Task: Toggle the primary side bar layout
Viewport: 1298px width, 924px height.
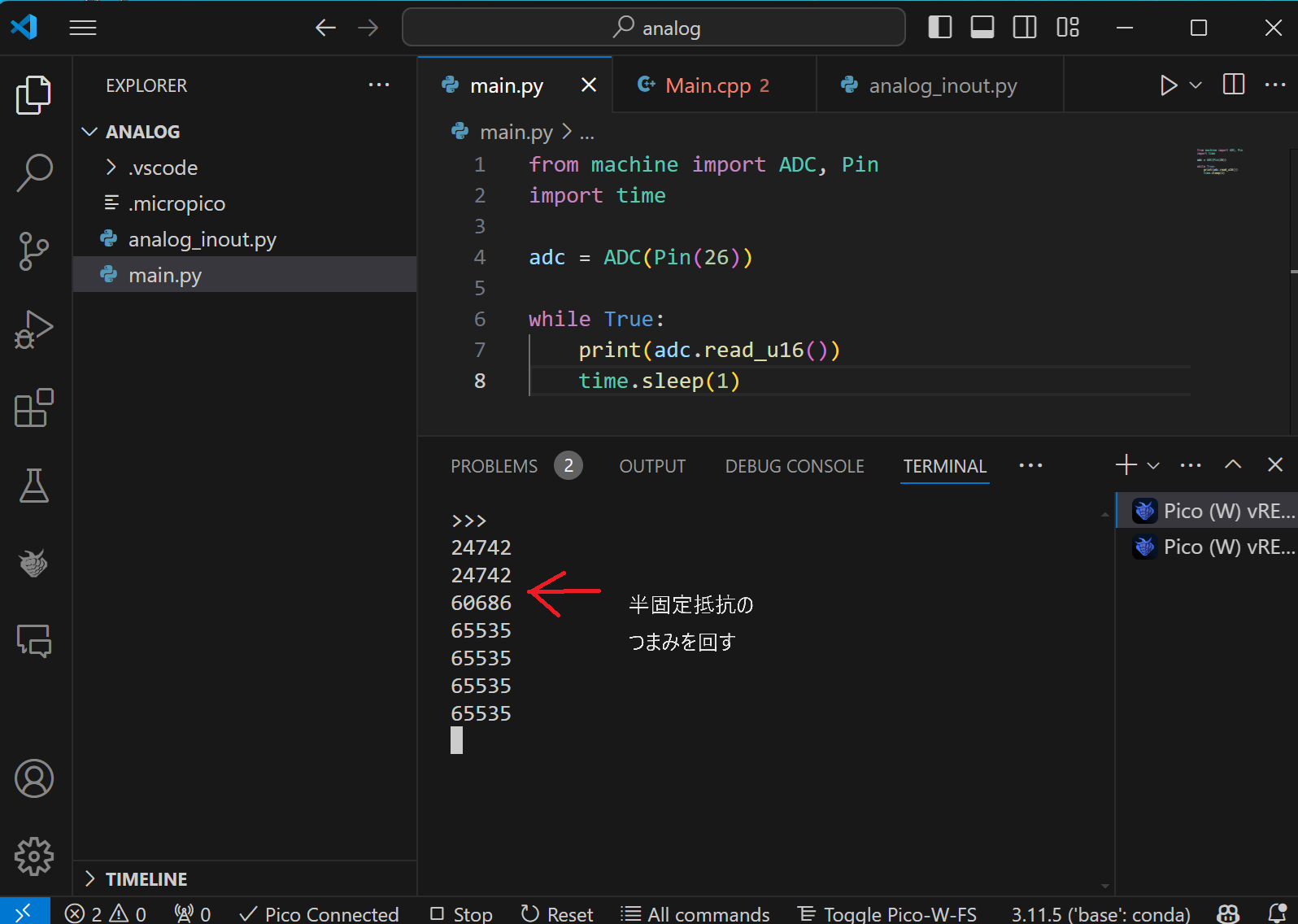Action: tap(940, 28)
